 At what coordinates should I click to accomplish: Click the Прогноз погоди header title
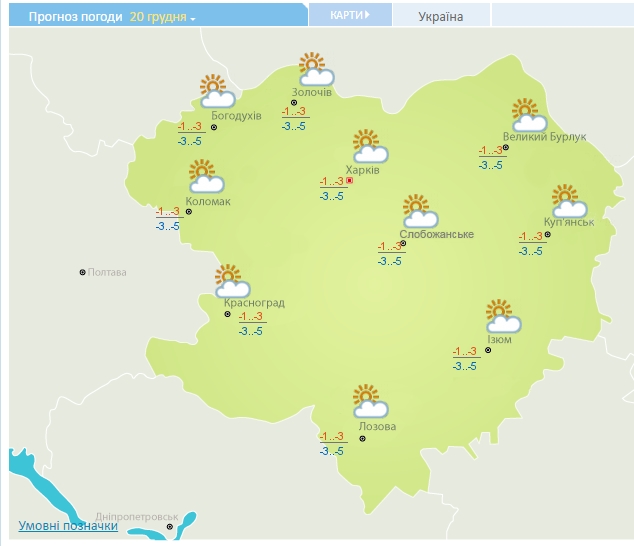click(76, 17)
